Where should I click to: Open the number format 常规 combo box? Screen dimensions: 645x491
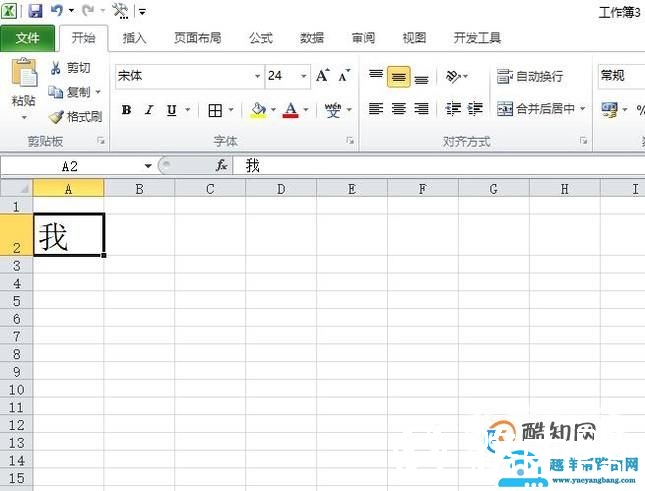[x=622, y=76]
